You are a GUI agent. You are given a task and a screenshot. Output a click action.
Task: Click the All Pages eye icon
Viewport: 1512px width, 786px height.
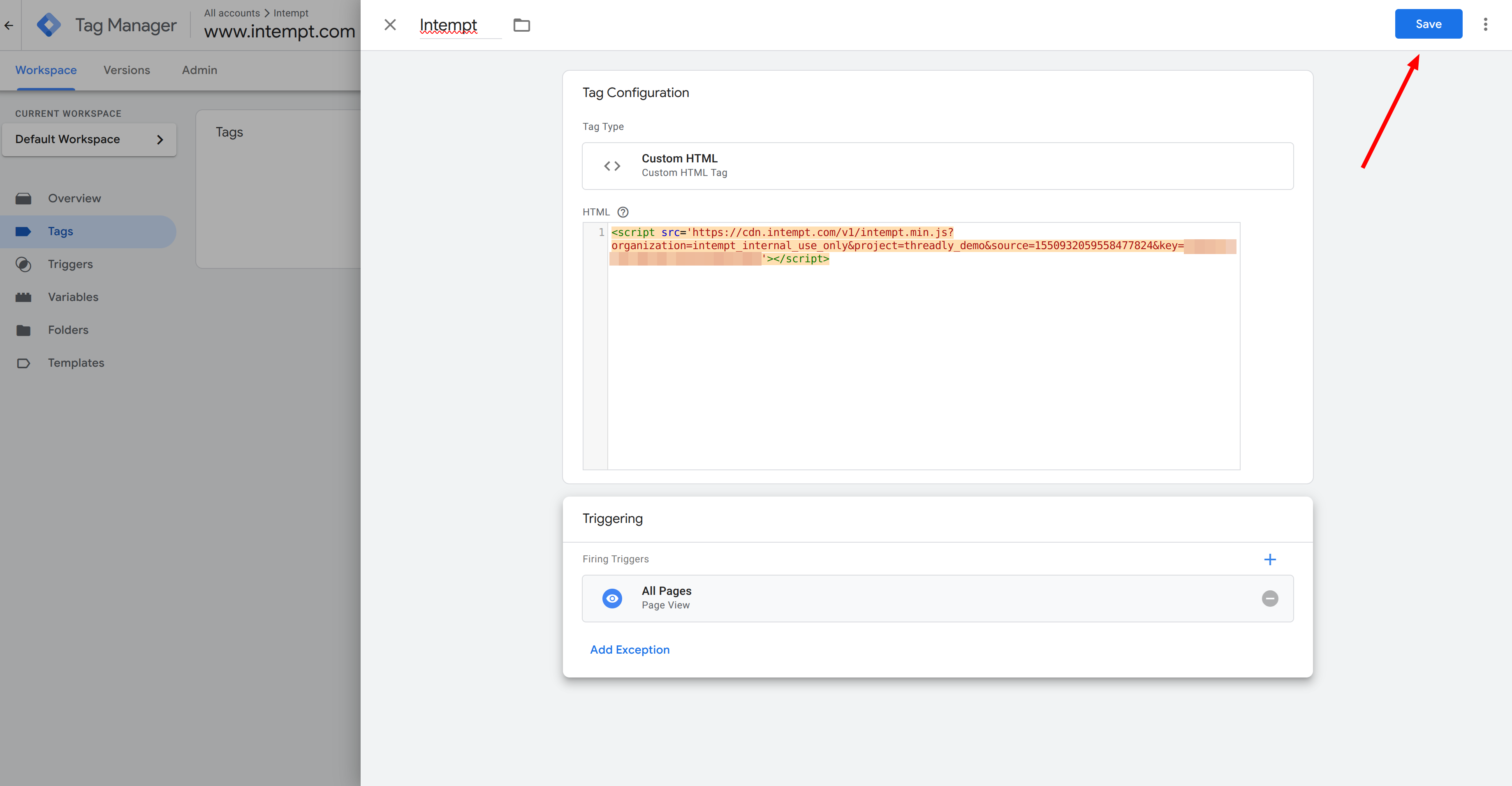pos(612,598)
